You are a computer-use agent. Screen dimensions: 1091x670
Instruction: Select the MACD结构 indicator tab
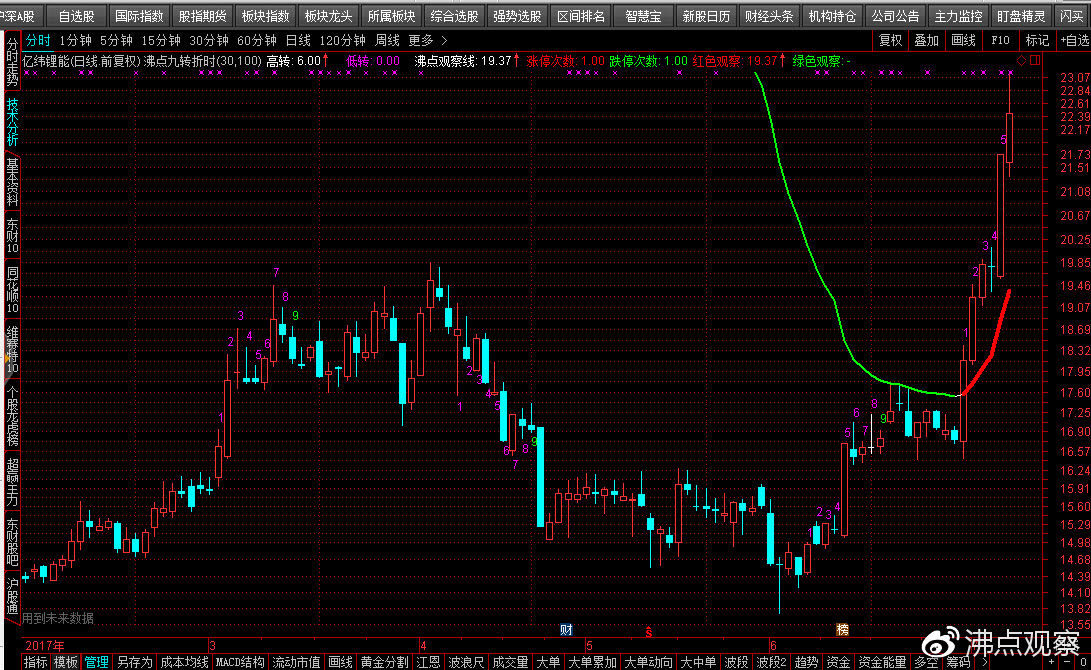coord(240,662)
